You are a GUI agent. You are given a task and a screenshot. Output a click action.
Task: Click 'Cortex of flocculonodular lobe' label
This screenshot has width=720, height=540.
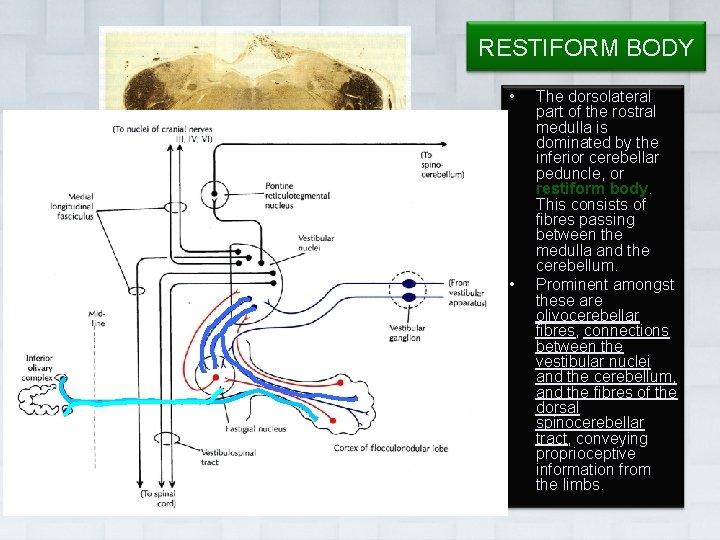pyautogui.click(x=391, y=448)
